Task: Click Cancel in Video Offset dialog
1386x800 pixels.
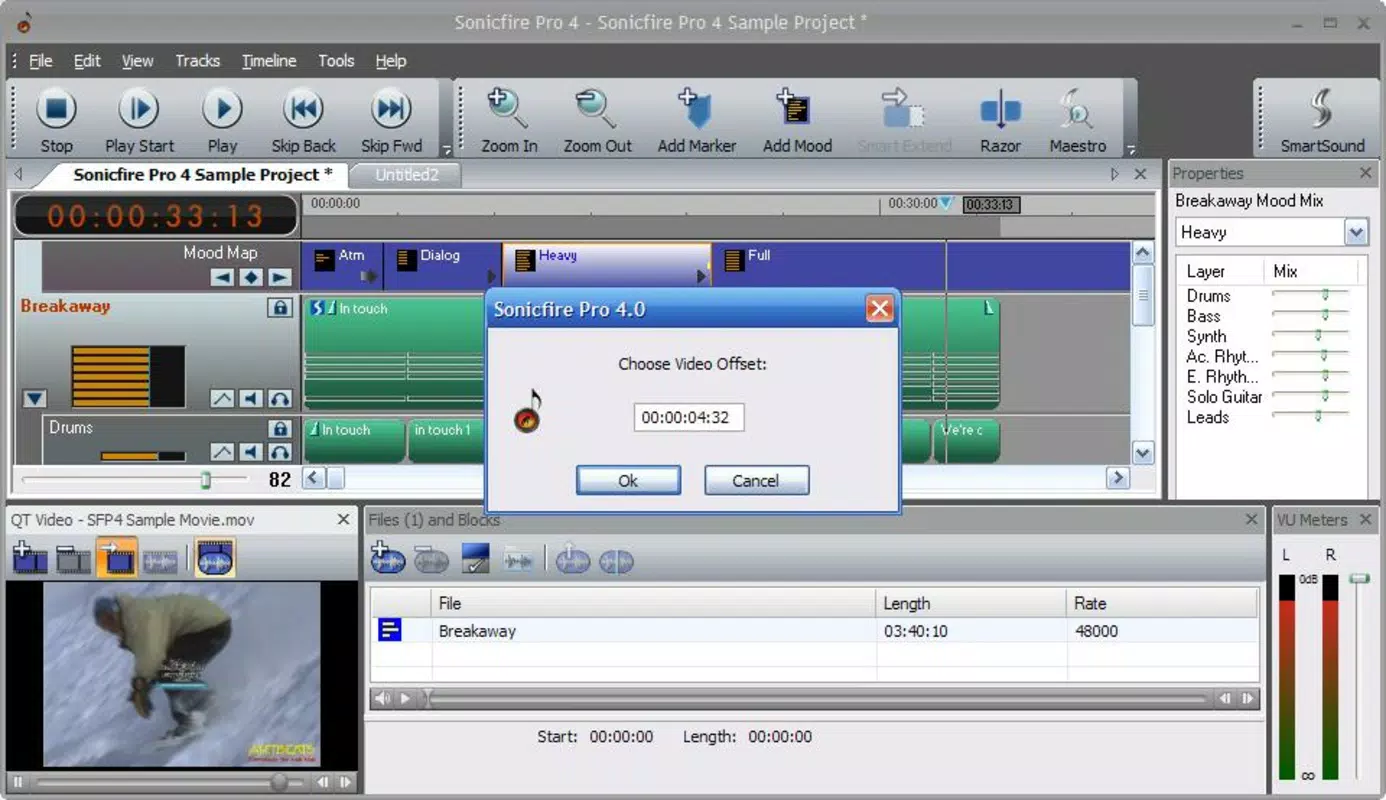Action: tap(756, 480)
